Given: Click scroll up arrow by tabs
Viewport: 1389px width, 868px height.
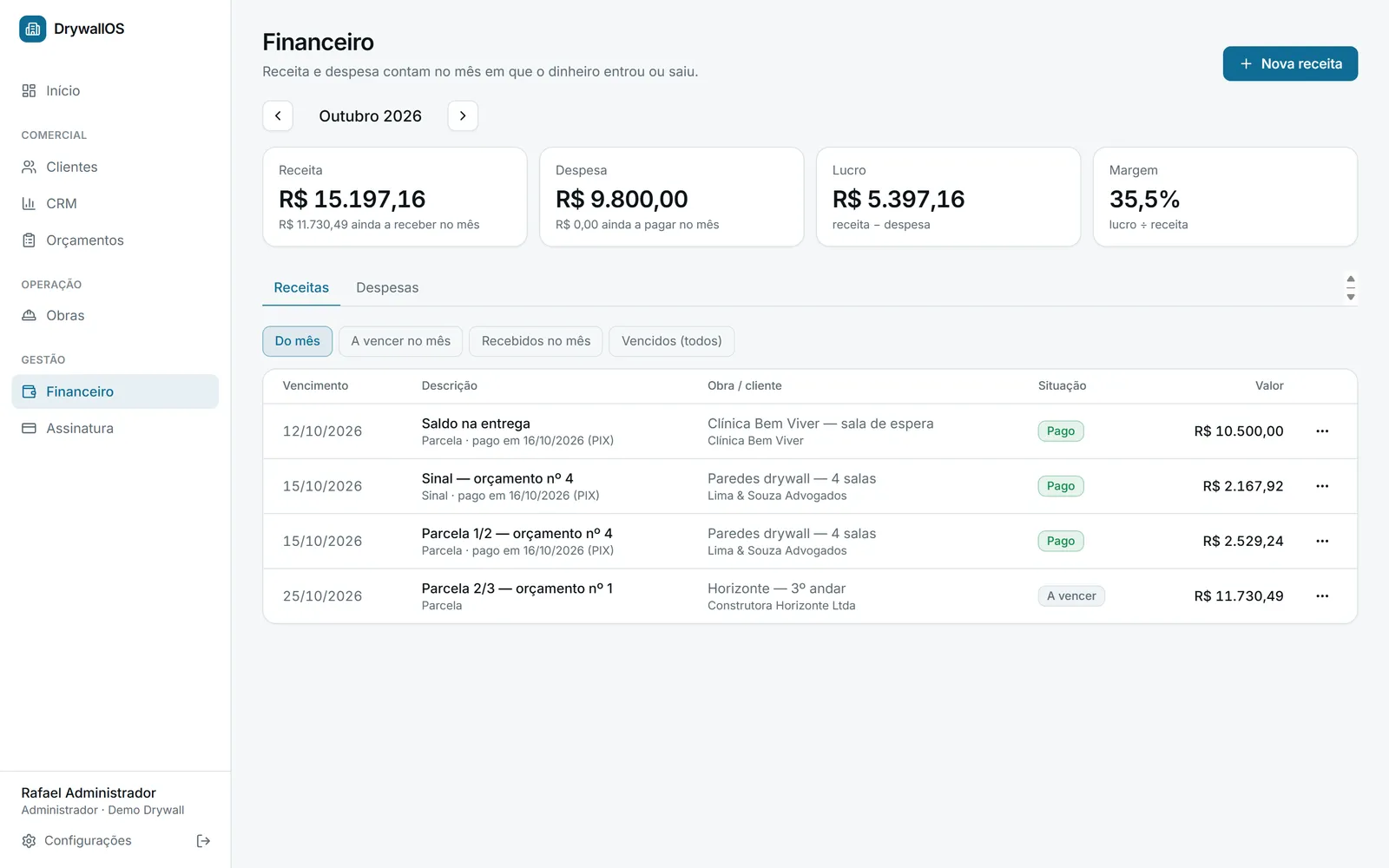Looking at the screenshot, I should 1351,279.
